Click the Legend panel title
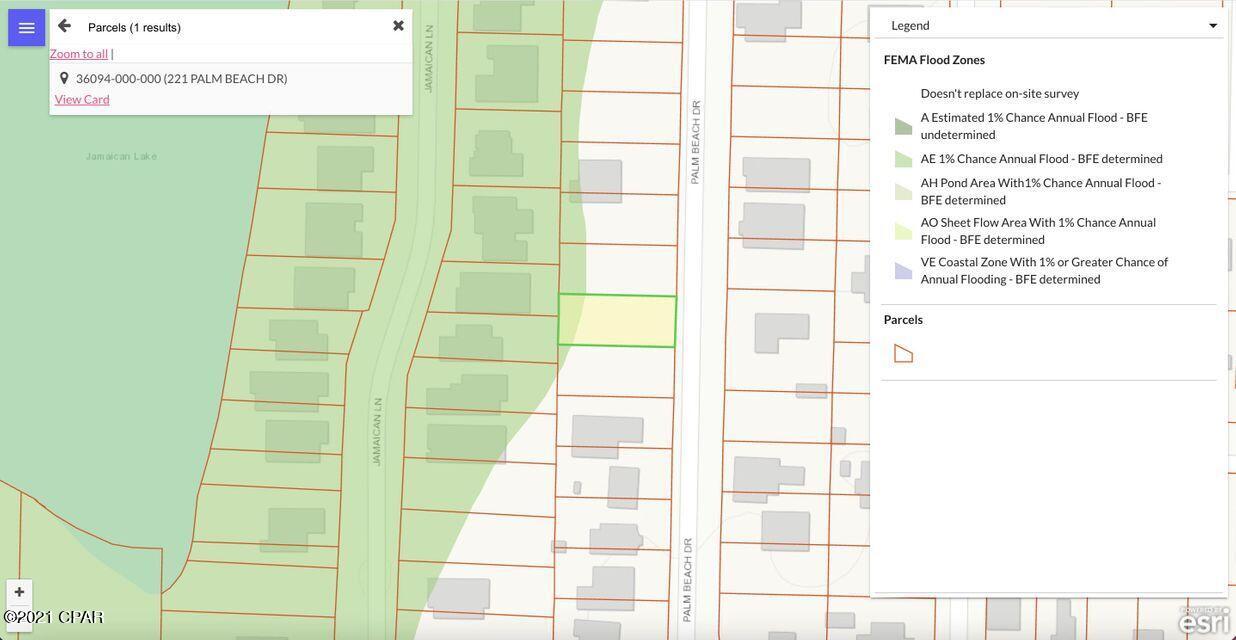Image resolution: width=1236 pixels, height=640 pixels. click(x=911, y=26)
